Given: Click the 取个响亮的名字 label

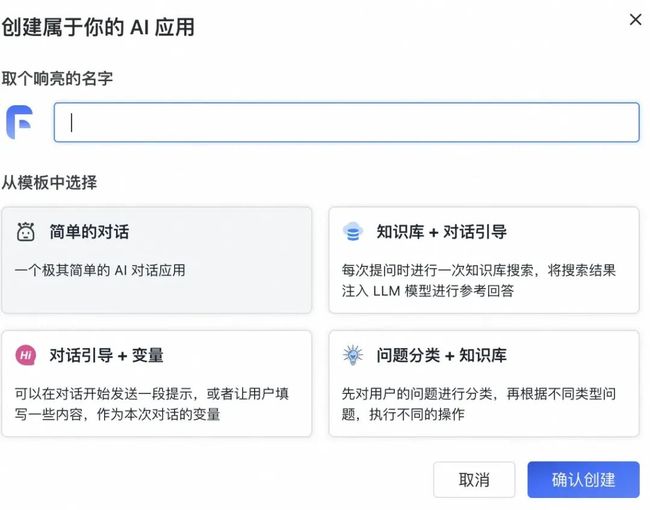Looking at the screenshot, I should pyautogui.click(x=57, y=78).
